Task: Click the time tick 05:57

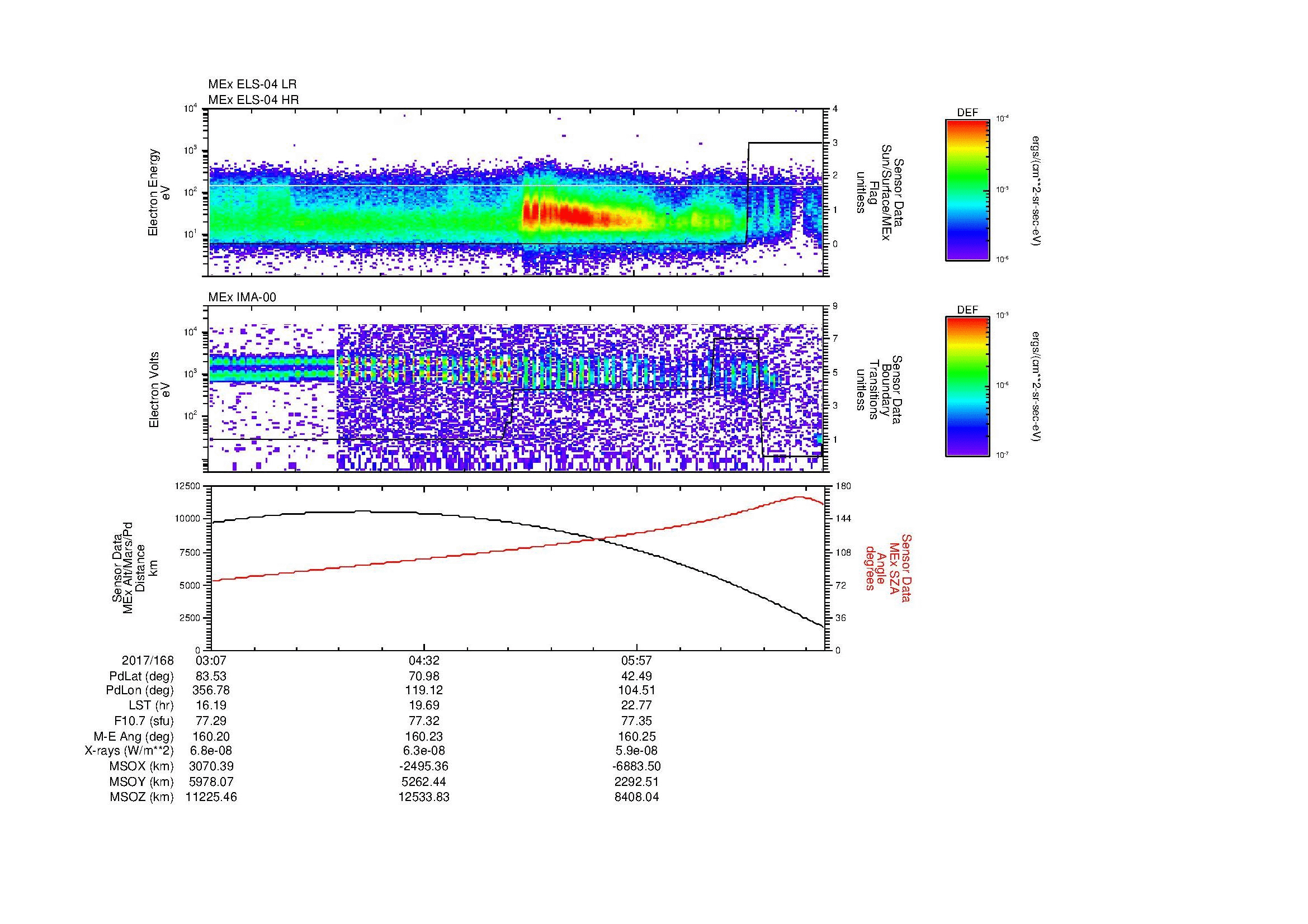Action: pyautogui.click(x=637, y=660)
